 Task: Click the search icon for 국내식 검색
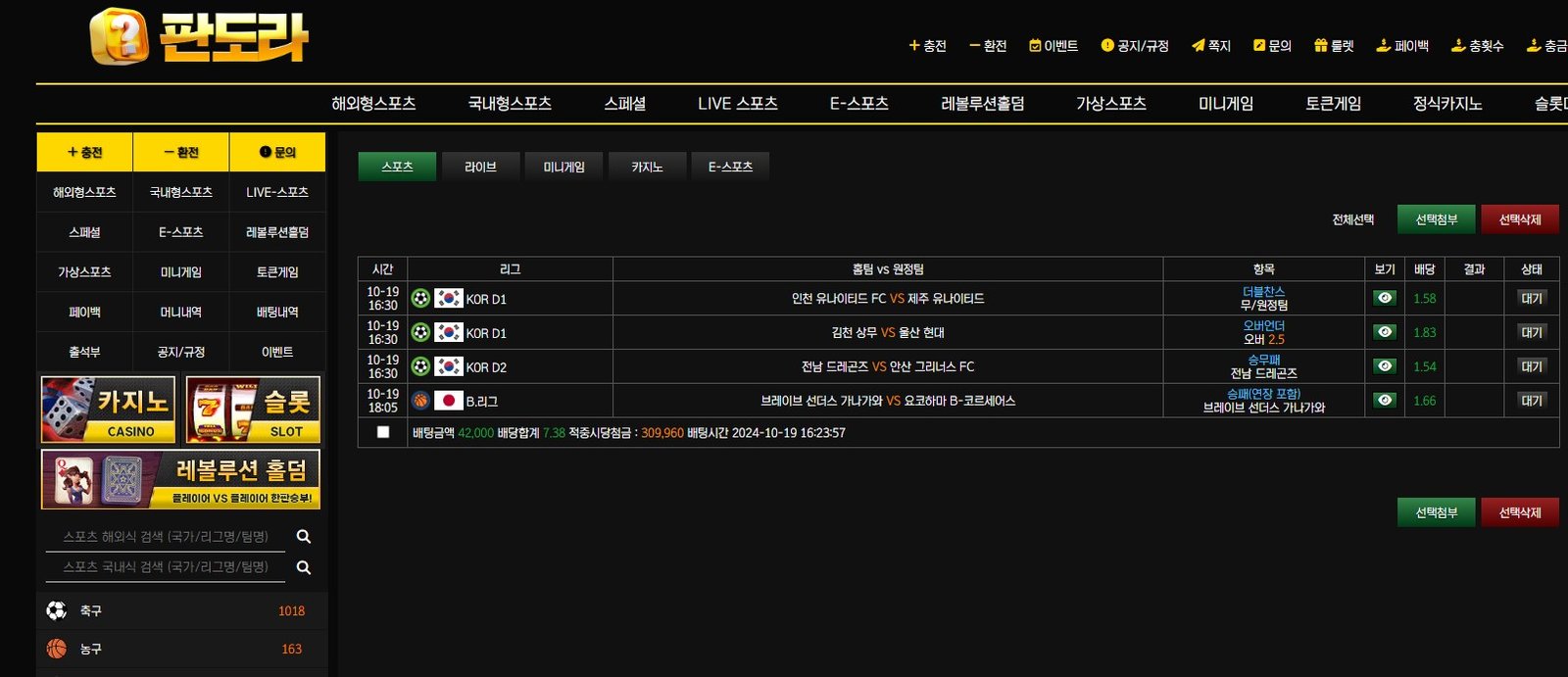click(x=304, y=568)
